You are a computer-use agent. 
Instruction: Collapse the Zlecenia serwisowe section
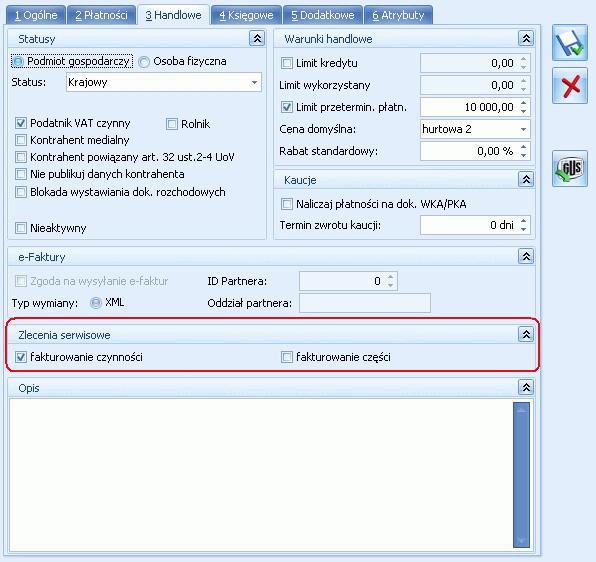coord(526,334)
